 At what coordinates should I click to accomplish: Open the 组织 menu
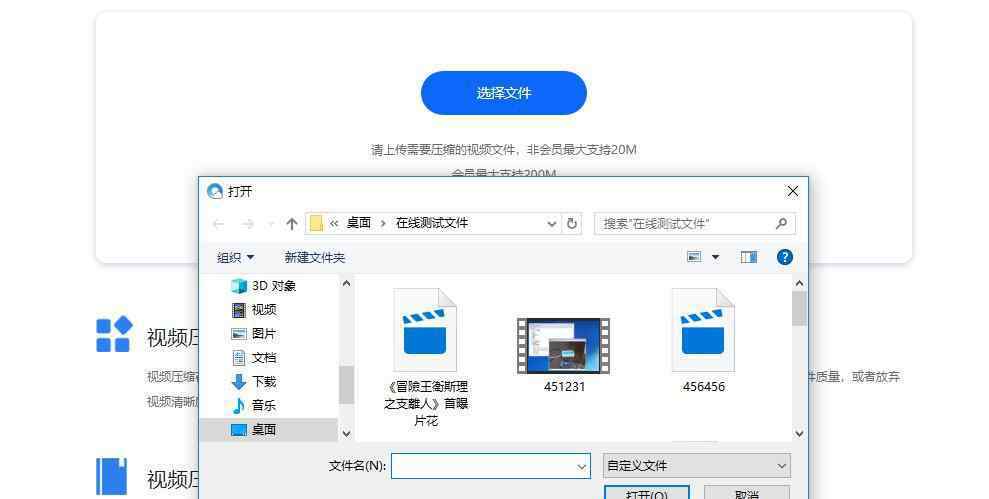coord(235,257)
